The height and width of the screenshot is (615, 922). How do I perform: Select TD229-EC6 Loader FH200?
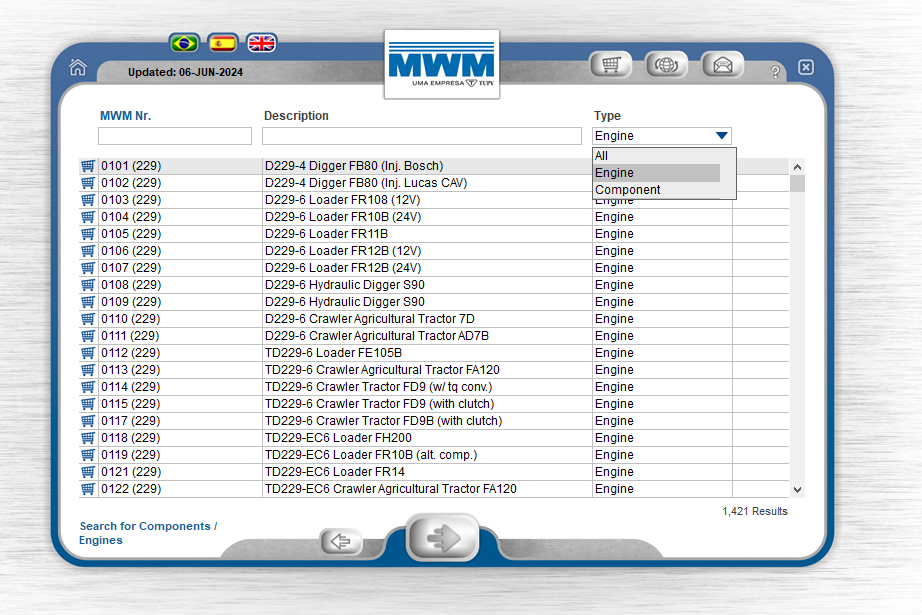click(338, 438)
